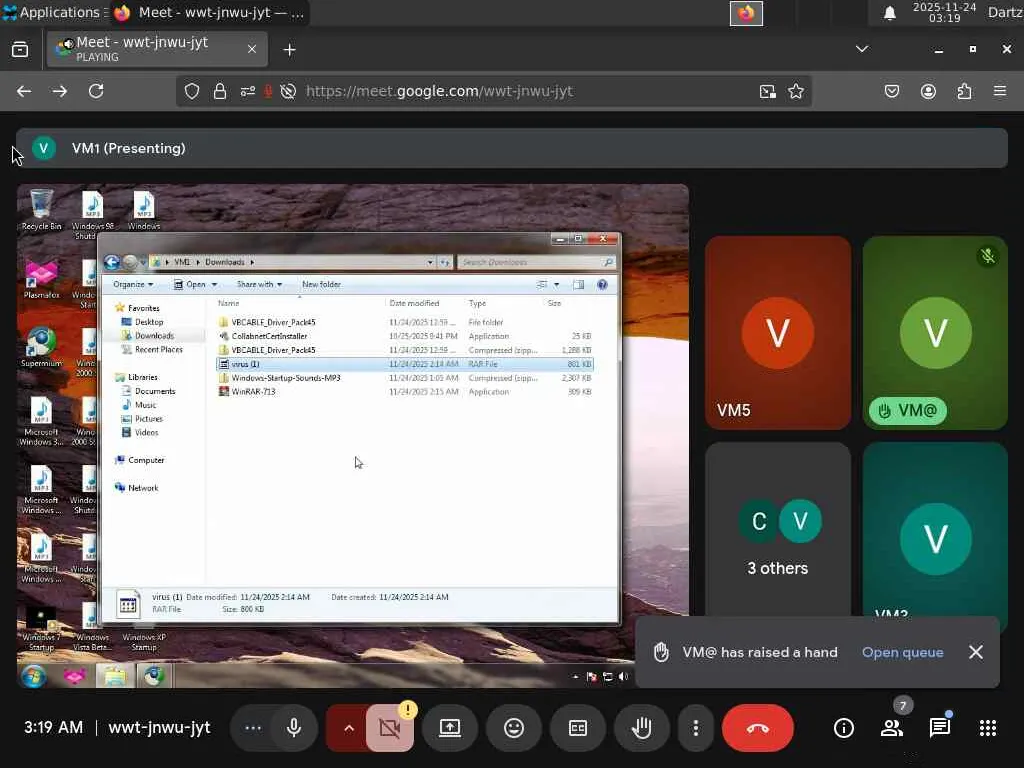1024x768 pixels.
Task: Select the WinRAR-713 application file
Action: [x=405, y=391]
